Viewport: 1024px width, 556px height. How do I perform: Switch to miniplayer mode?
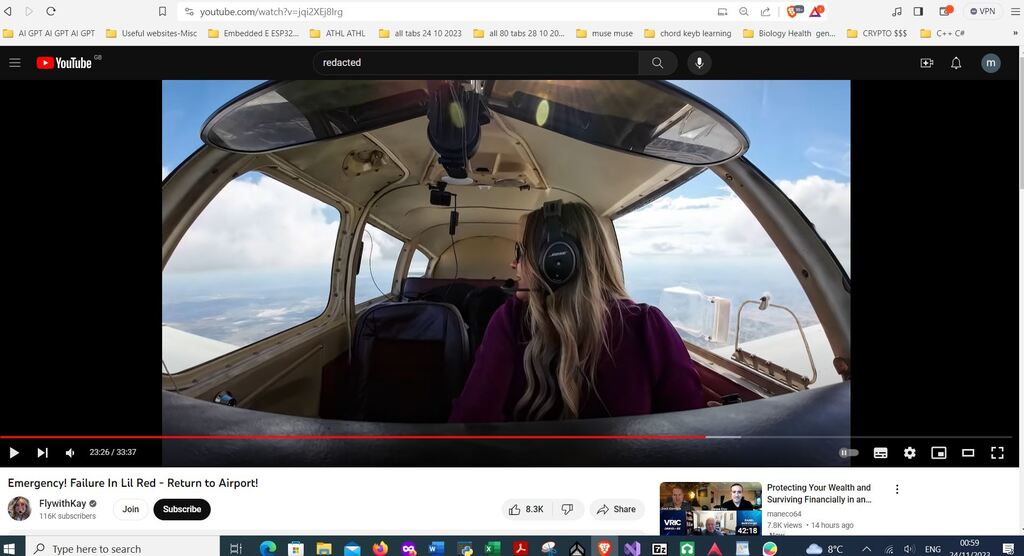(x=938, y=453)
